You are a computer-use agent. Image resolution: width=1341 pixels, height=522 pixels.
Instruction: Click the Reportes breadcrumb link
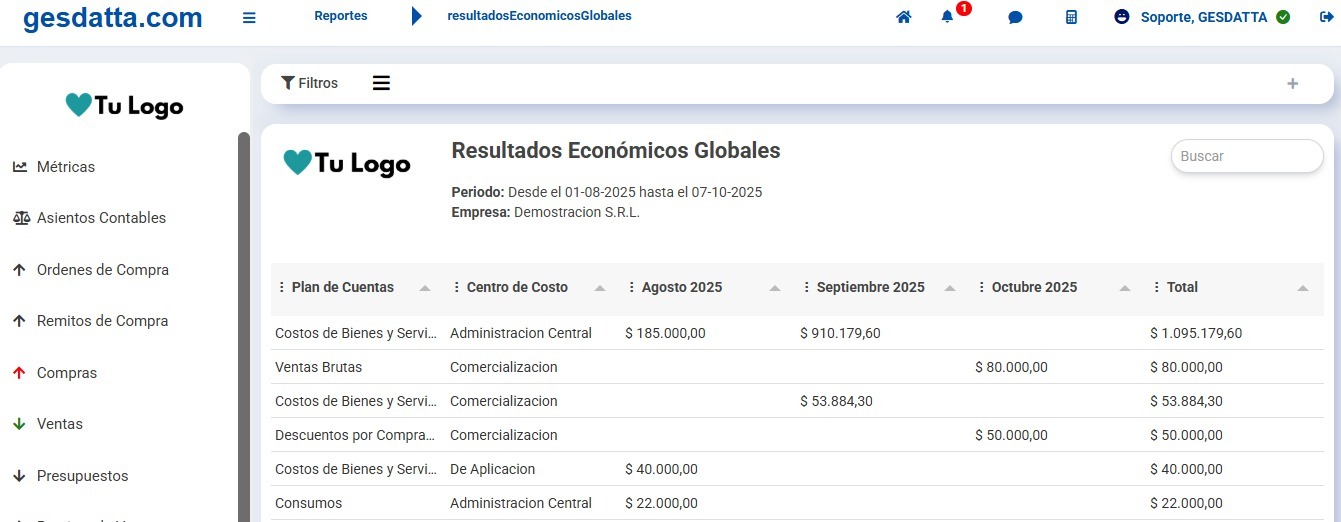[340, 16]
